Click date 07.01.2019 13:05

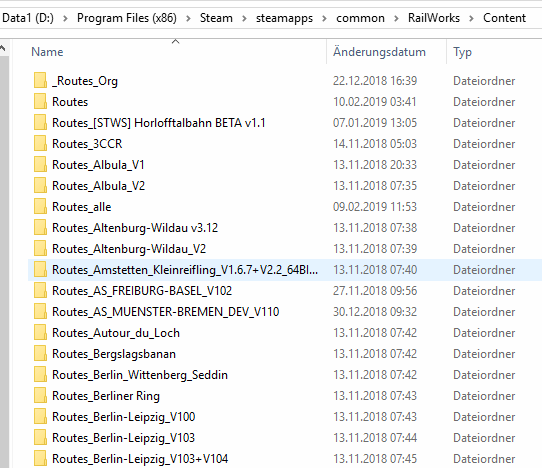coord(375,123)
